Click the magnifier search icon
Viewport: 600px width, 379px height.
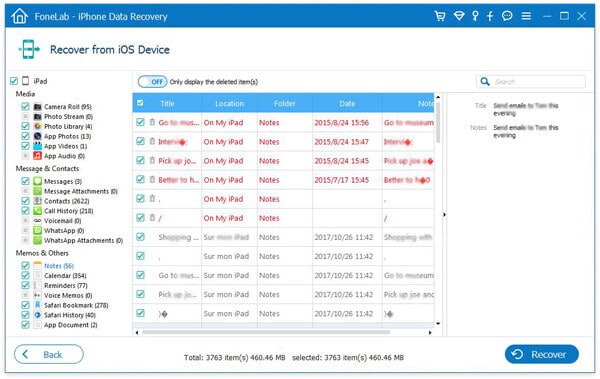click(485, 82)
